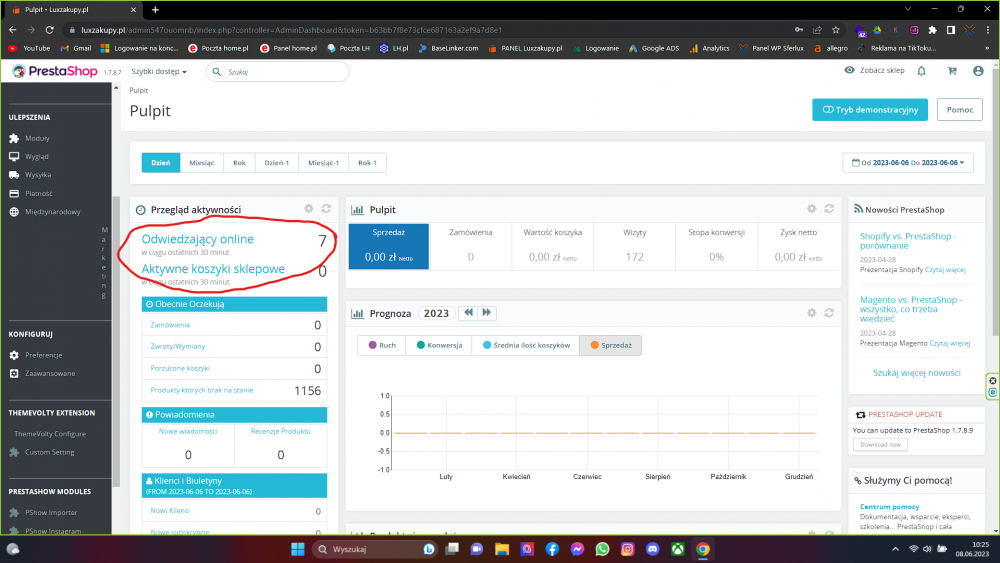
Task: Open Pulpit panel settings gear
Action: (x=811, y=208)
